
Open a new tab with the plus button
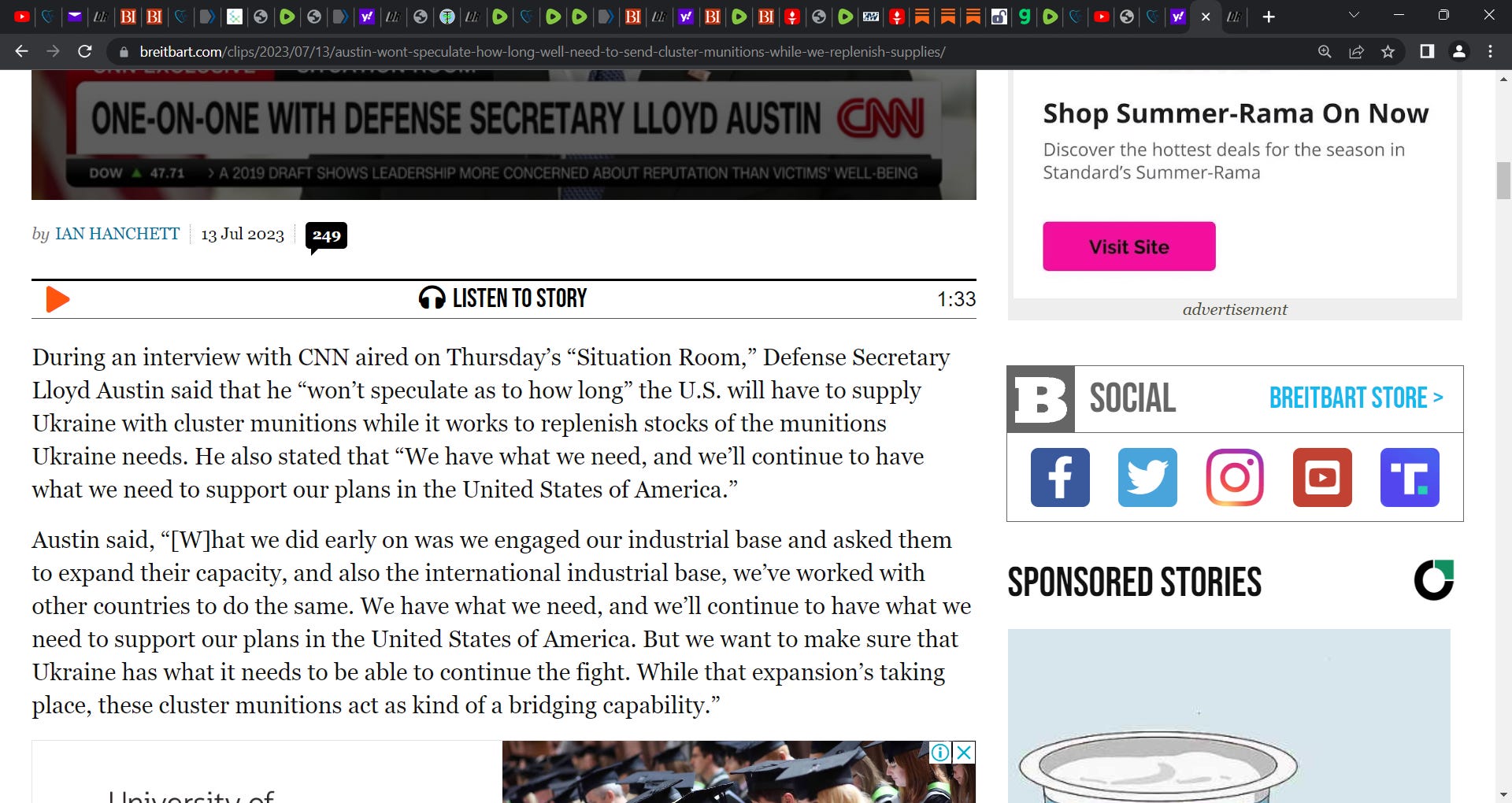(1269, 17)
